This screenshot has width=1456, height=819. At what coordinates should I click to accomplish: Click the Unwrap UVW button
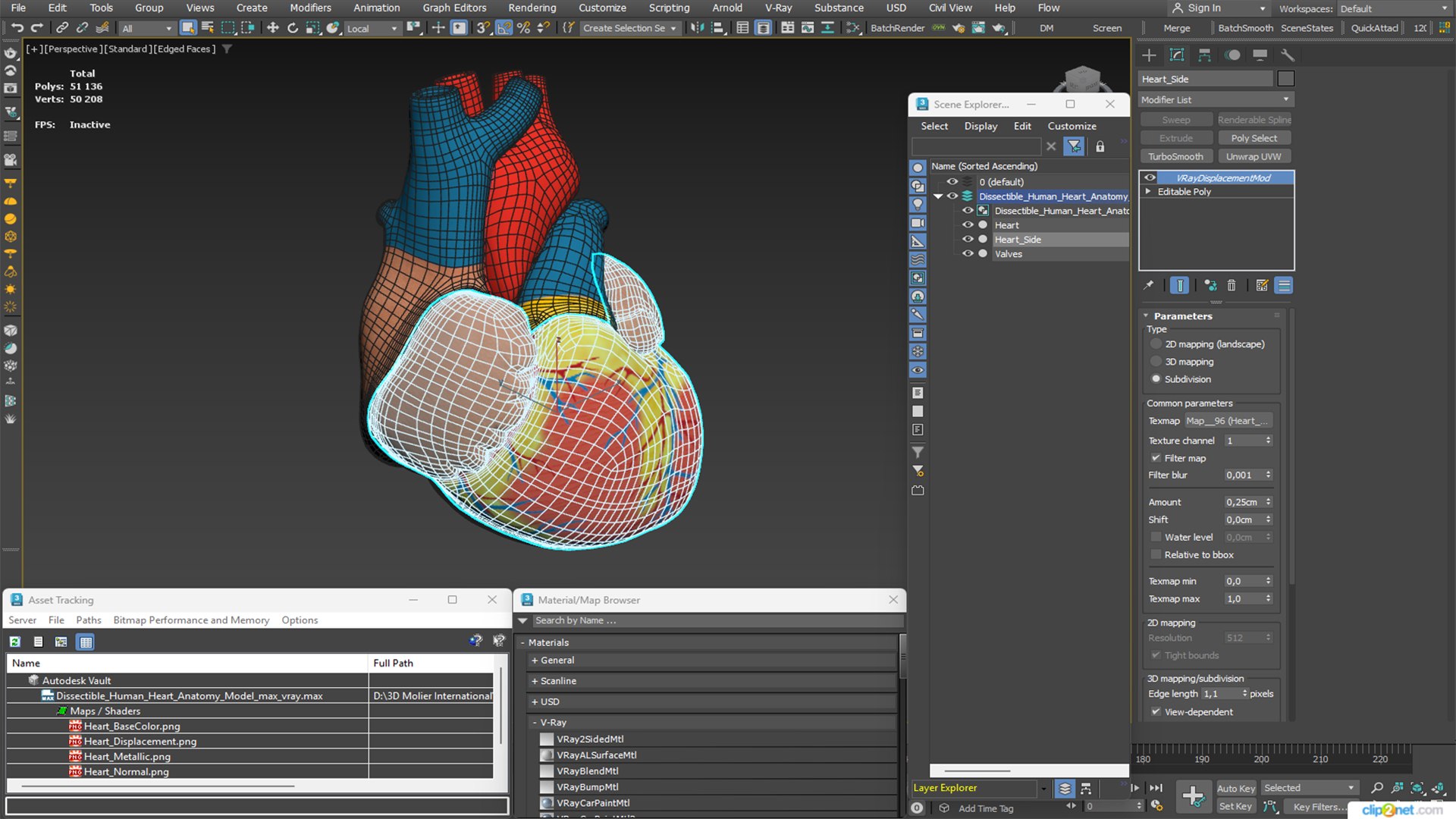(x=1254, y=157)
